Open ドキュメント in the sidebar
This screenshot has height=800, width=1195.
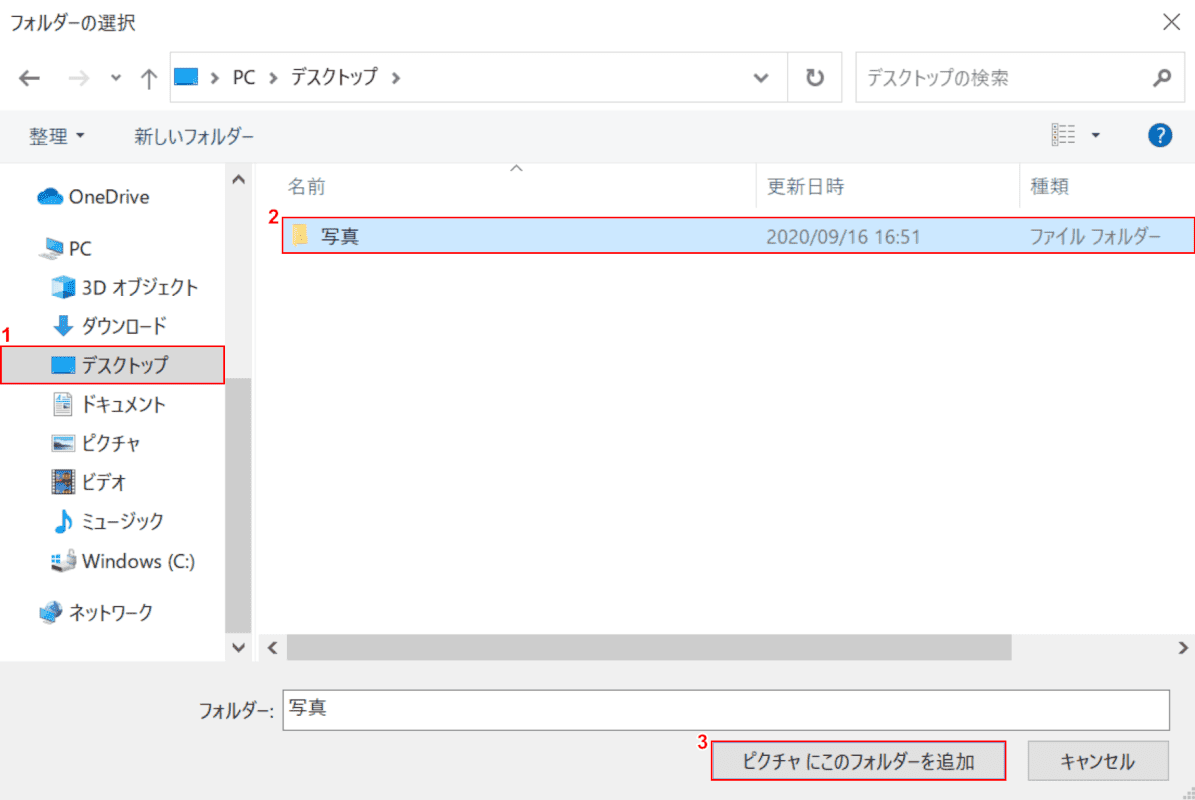click(123, 404)
